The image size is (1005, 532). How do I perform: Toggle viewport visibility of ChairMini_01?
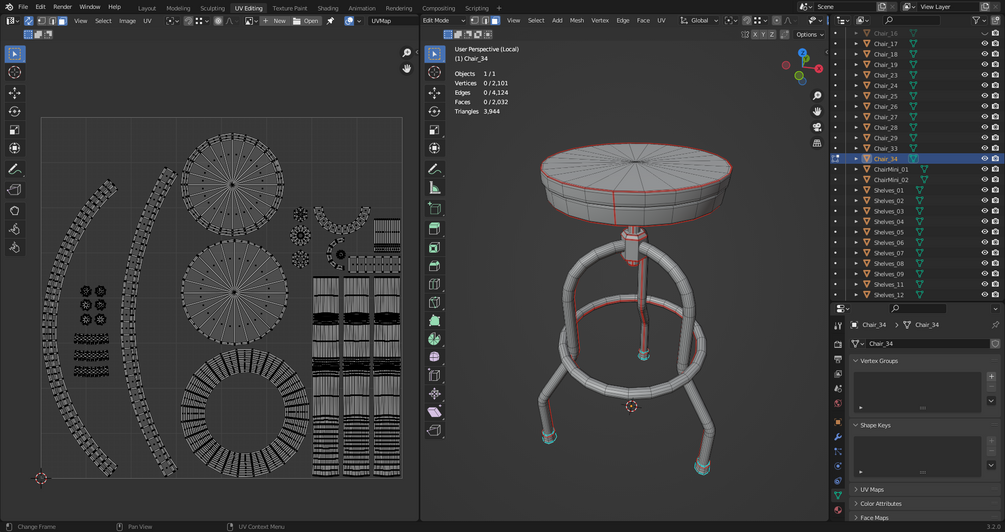click(x=984, y=169)
